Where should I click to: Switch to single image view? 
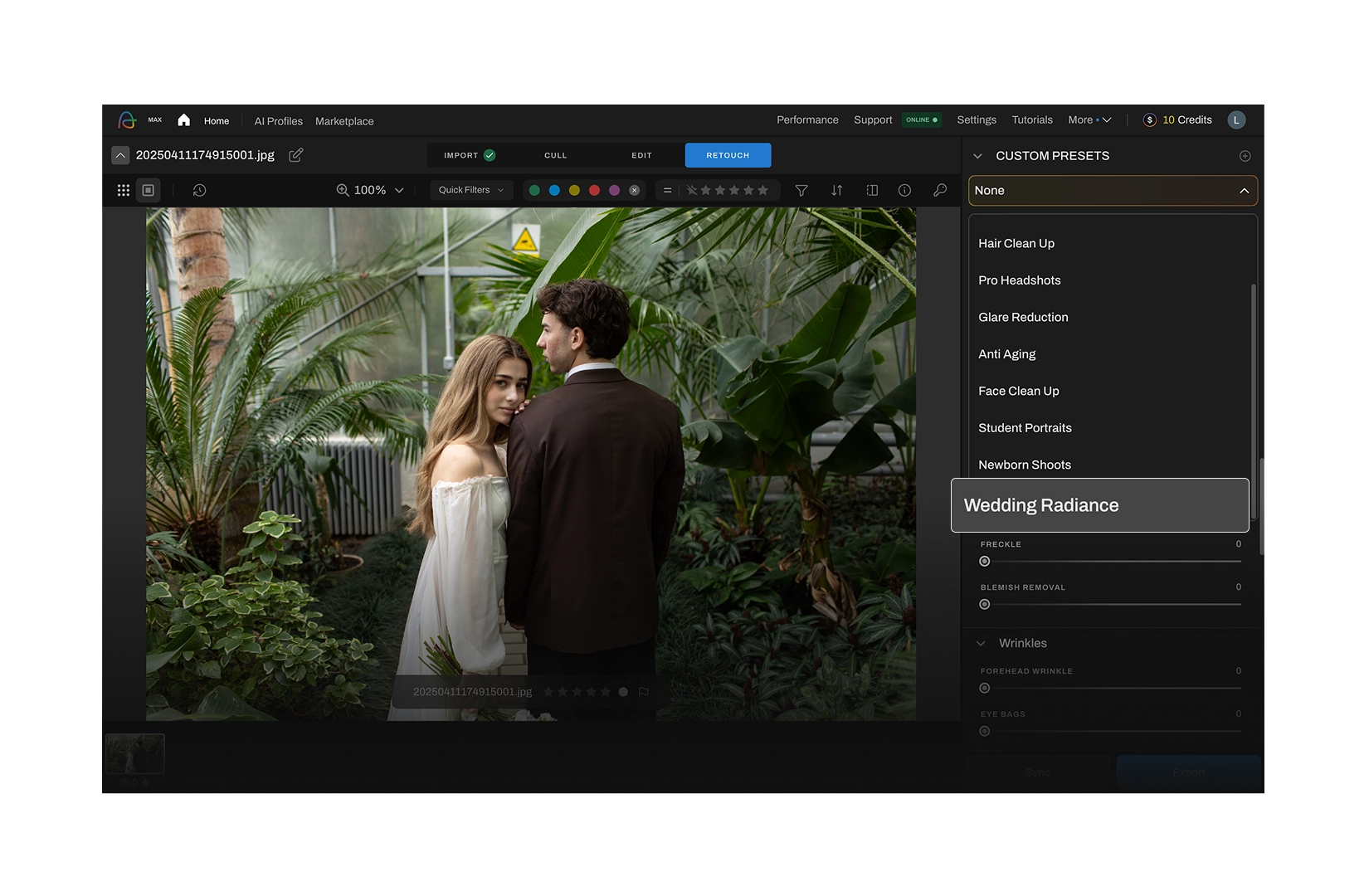click(x=149, y=190)
